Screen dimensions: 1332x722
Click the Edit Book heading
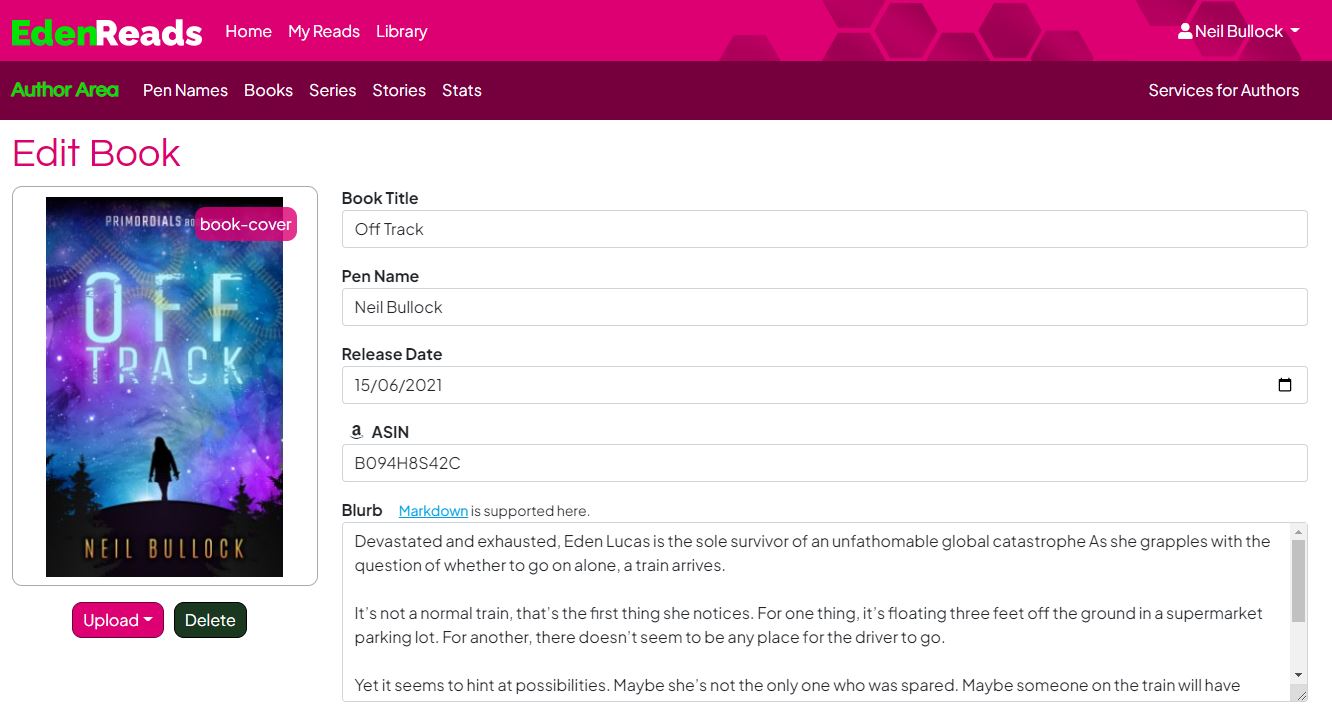coord(96,153)
